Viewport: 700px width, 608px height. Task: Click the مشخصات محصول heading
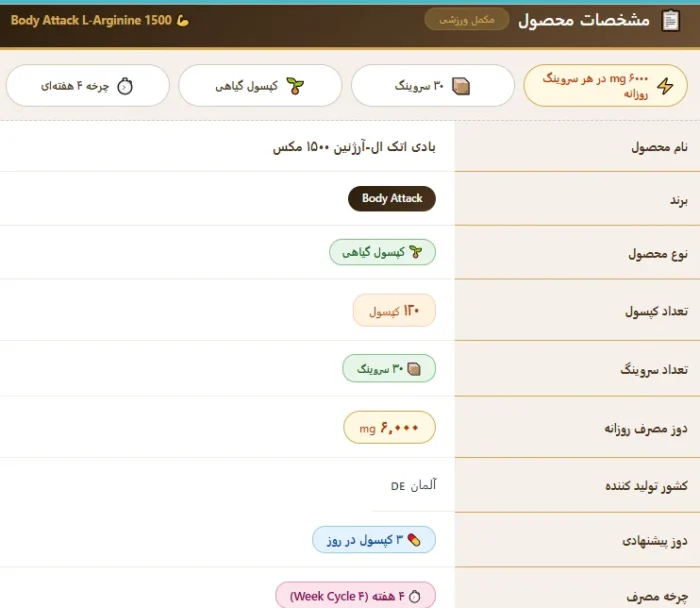click(584, 20)
